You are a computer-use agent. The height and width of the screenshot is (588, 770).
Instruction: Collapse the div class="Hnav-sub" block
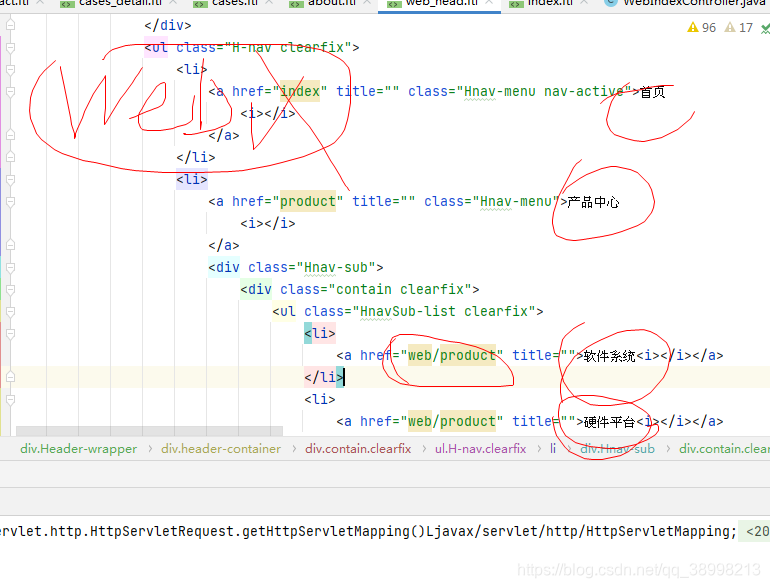point(10,268)
